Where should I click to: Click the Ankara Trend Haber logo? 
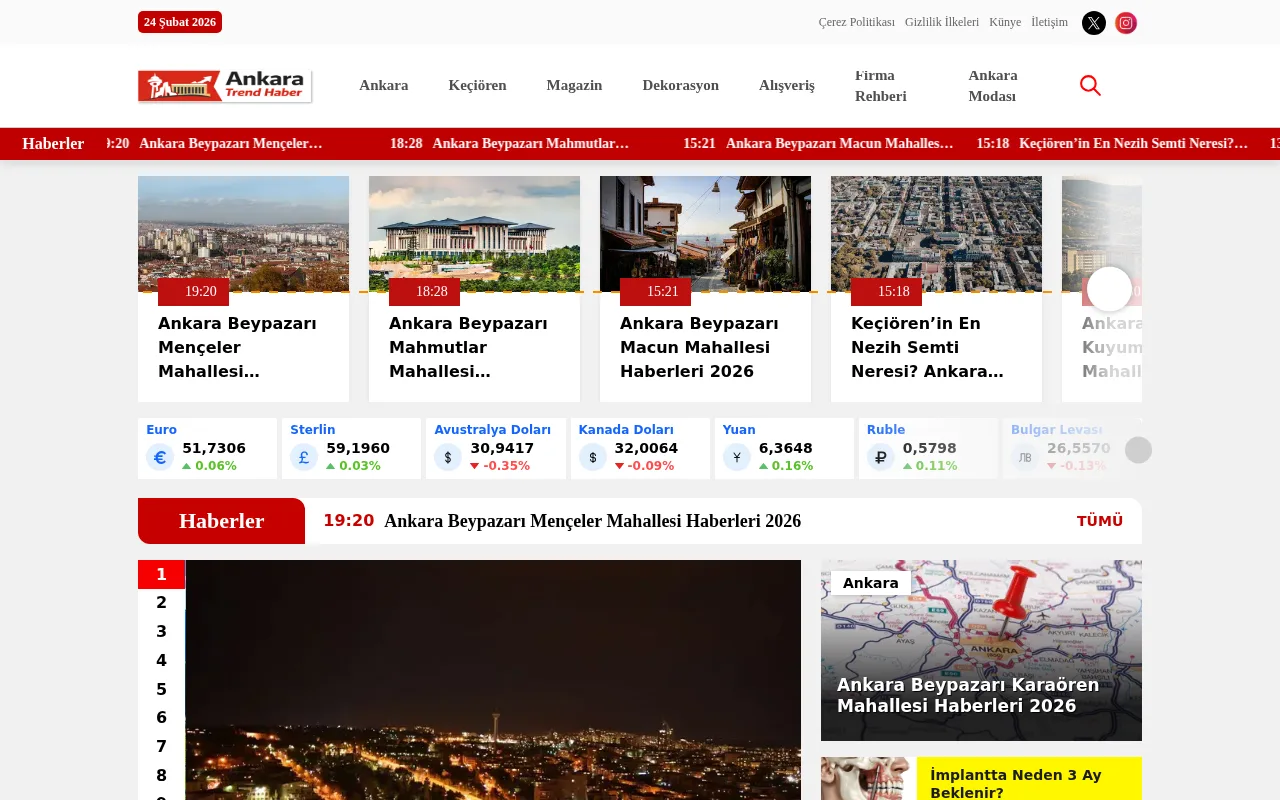(x=224, y=85)
